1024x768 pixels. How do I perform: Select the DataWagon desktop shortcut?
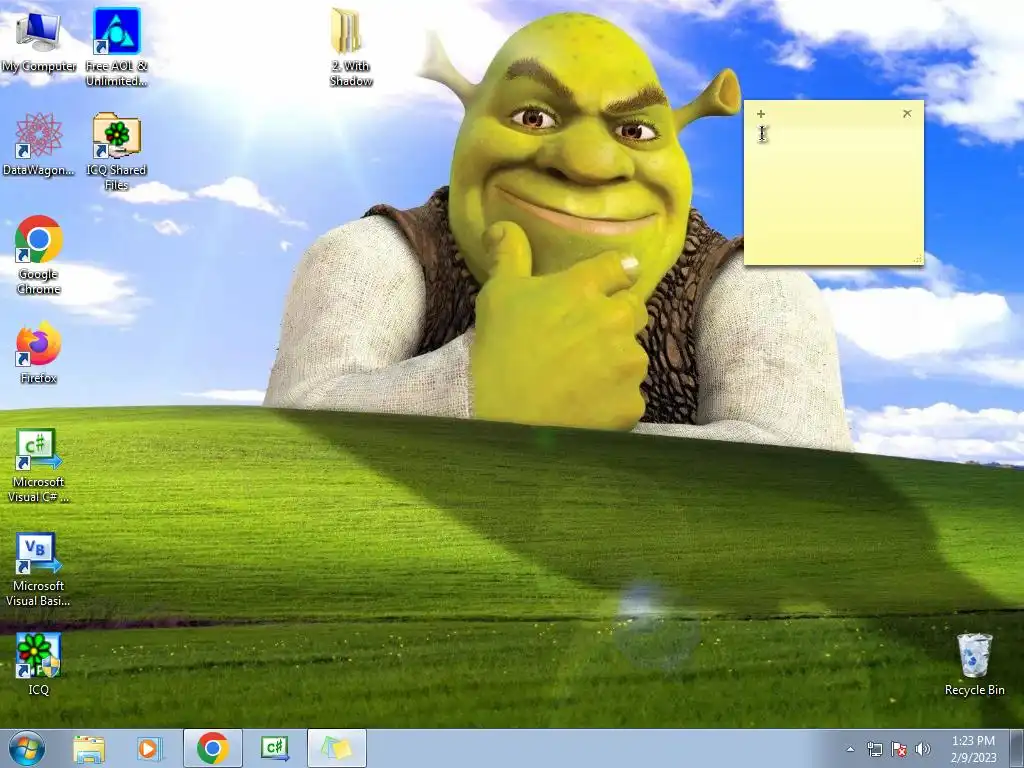pyautogui.click(x=39, y=144)
